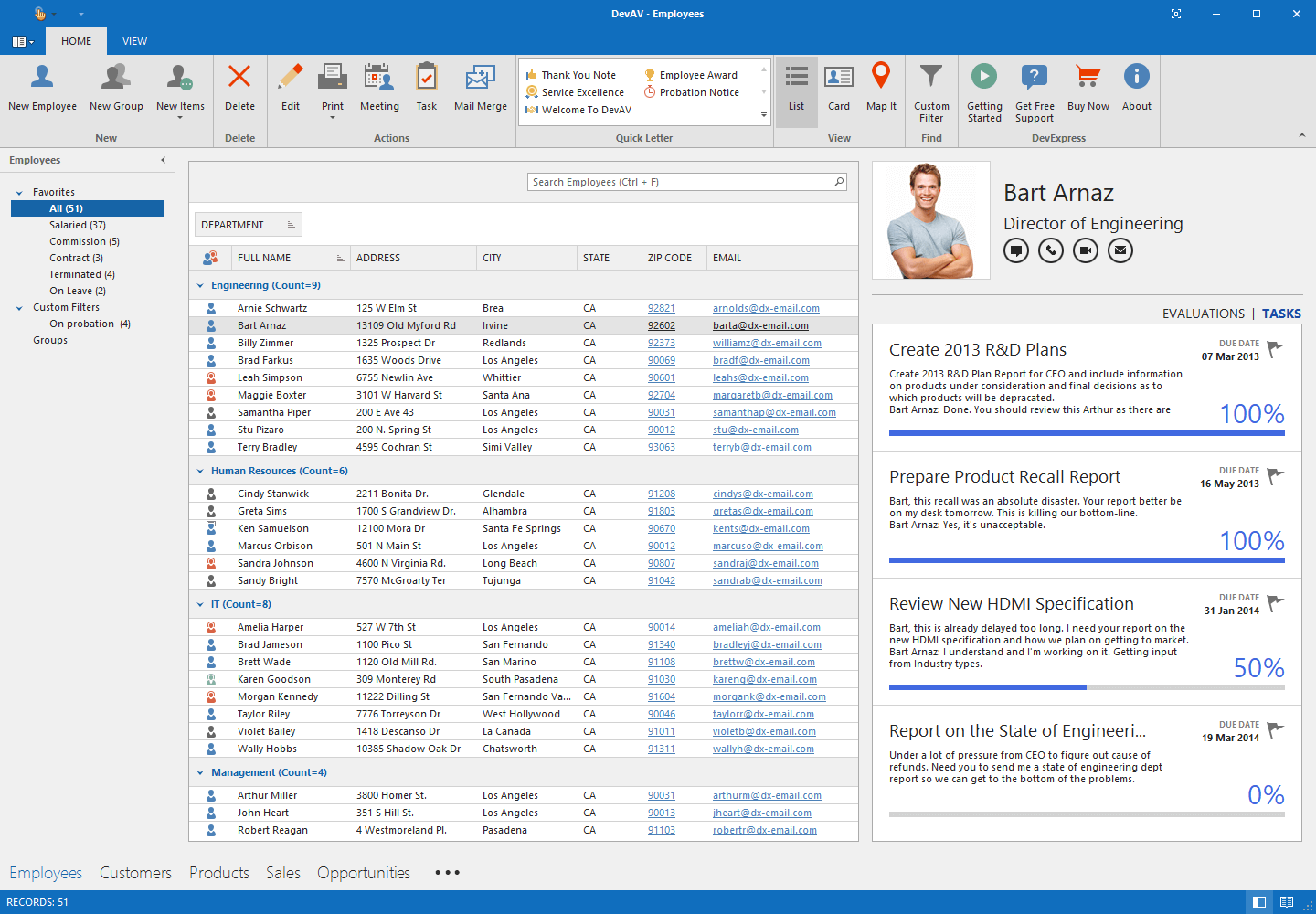
Task: Switch to the VIEW ribbon tab
Action: (x=134, y=41)
